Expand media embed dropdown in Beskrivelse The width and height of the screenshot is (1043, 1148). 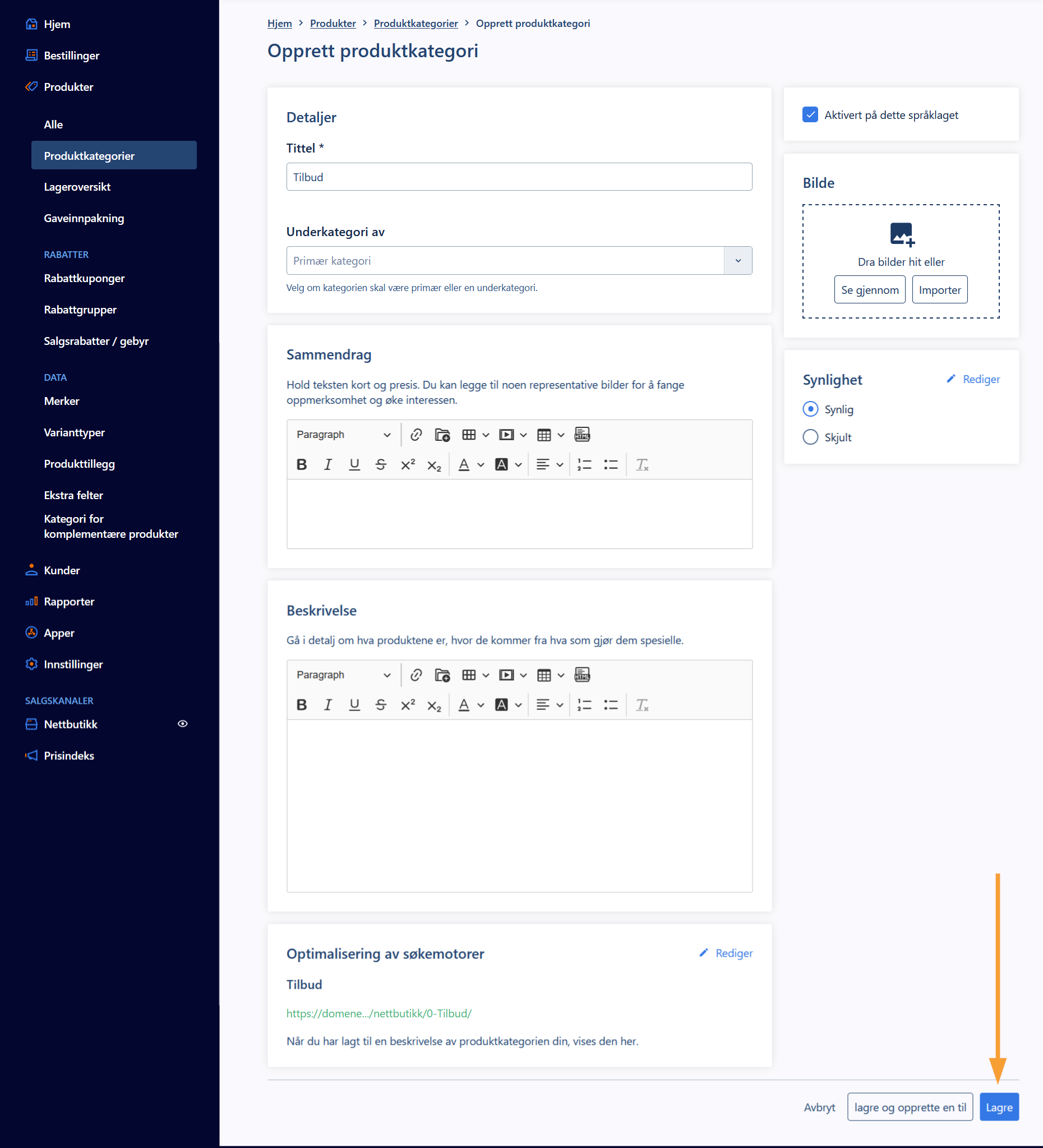[523, 675]
